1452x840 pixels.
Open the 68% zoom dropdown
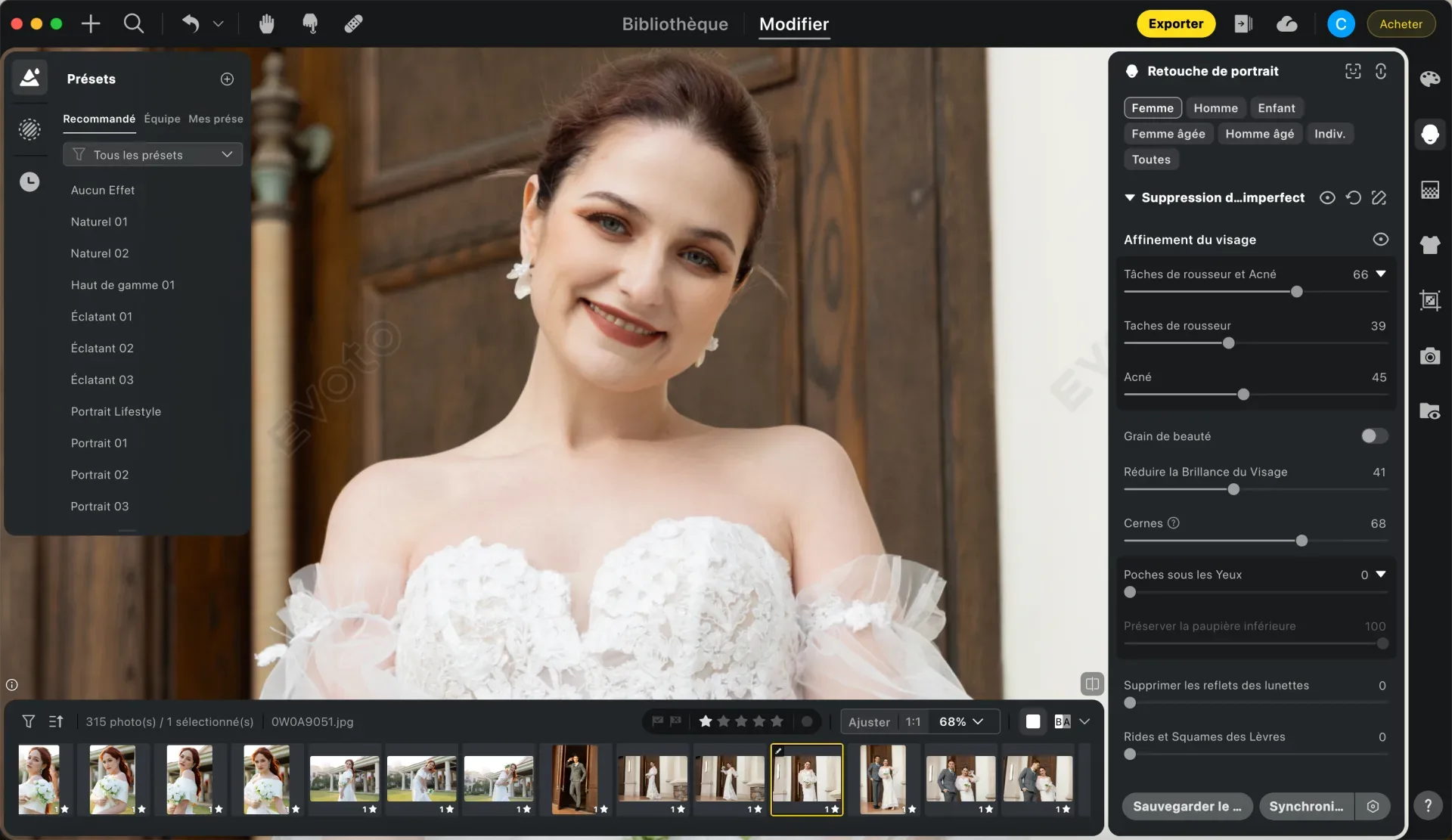(962, 721)
